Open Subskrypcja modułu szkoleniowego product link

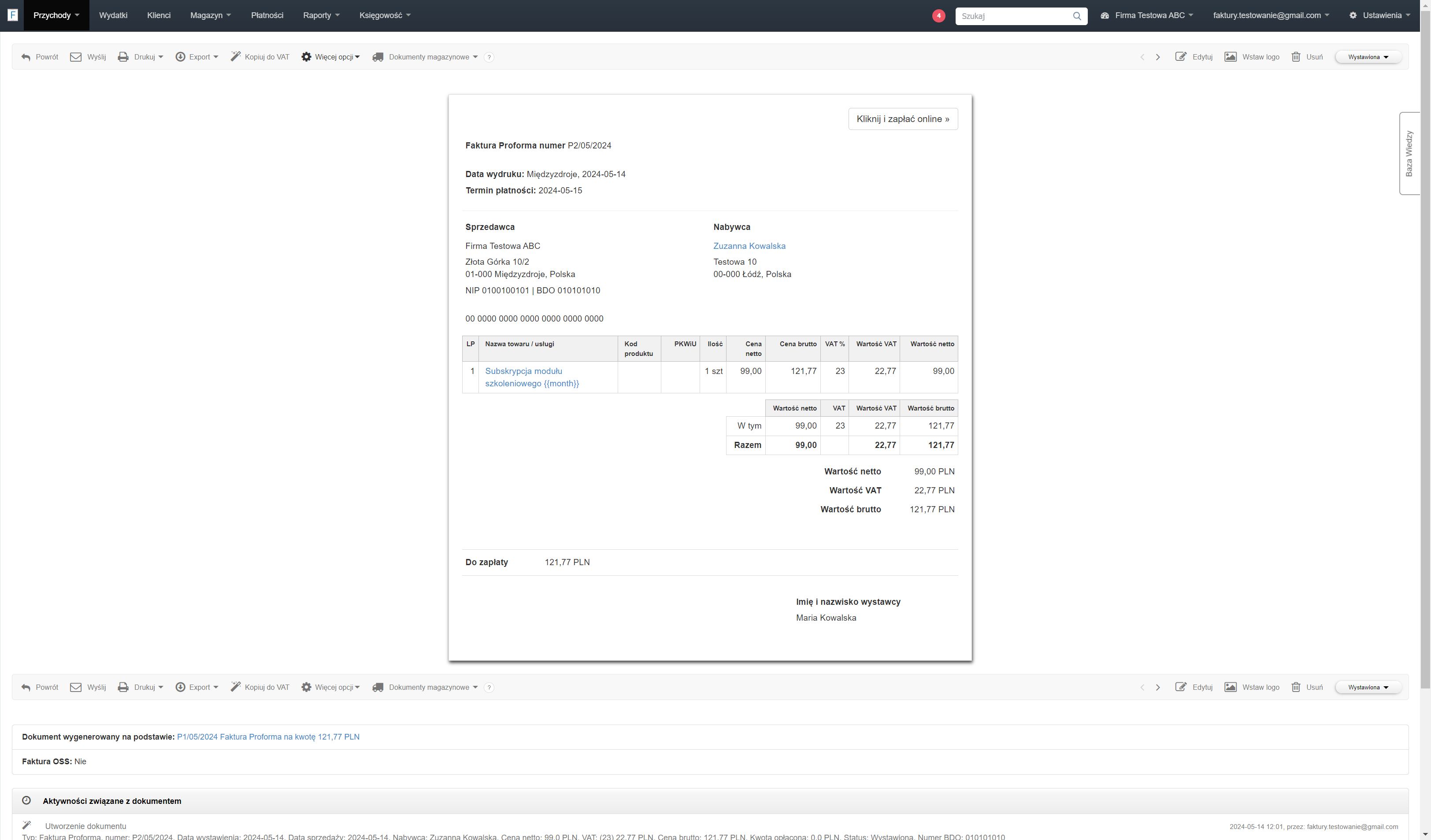(531, 377)
